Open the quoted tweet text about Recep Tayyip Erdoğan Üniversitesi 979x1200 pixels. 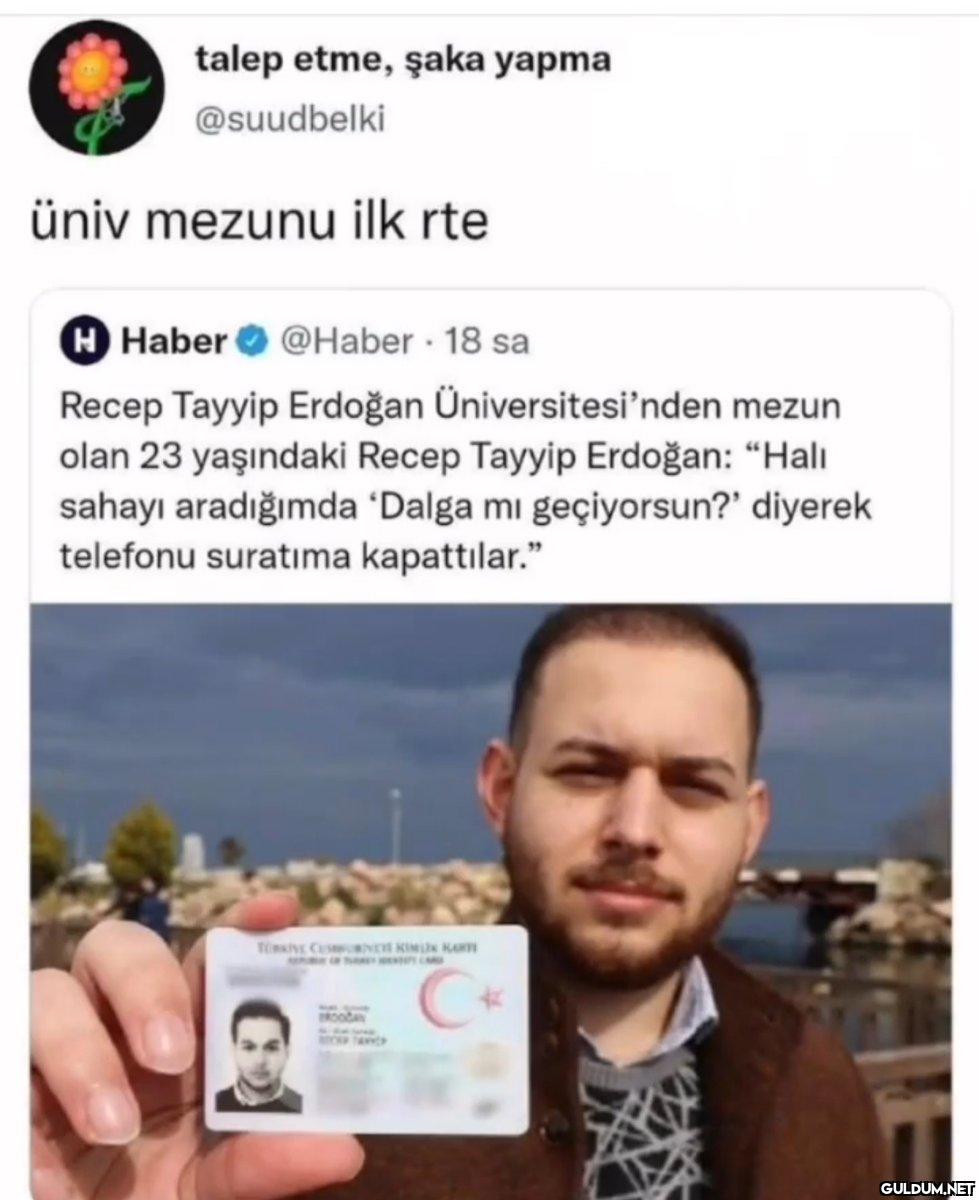466,482
